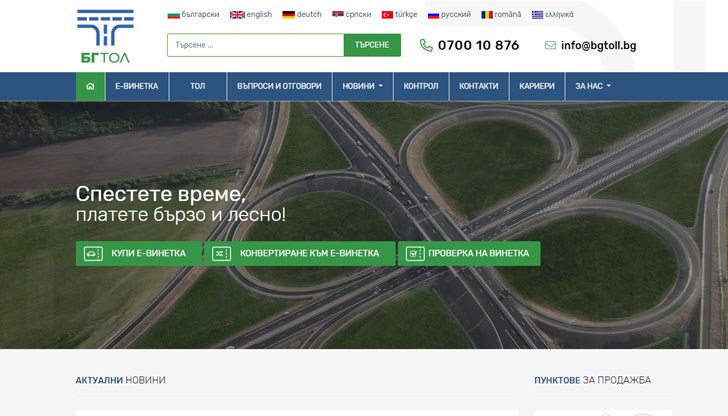Click КОНВЕРТИРАНЕ КЪМ Е-ВИНЕТКА button
The width and height of the screenshot is (728, 416).
coord(300,254)
